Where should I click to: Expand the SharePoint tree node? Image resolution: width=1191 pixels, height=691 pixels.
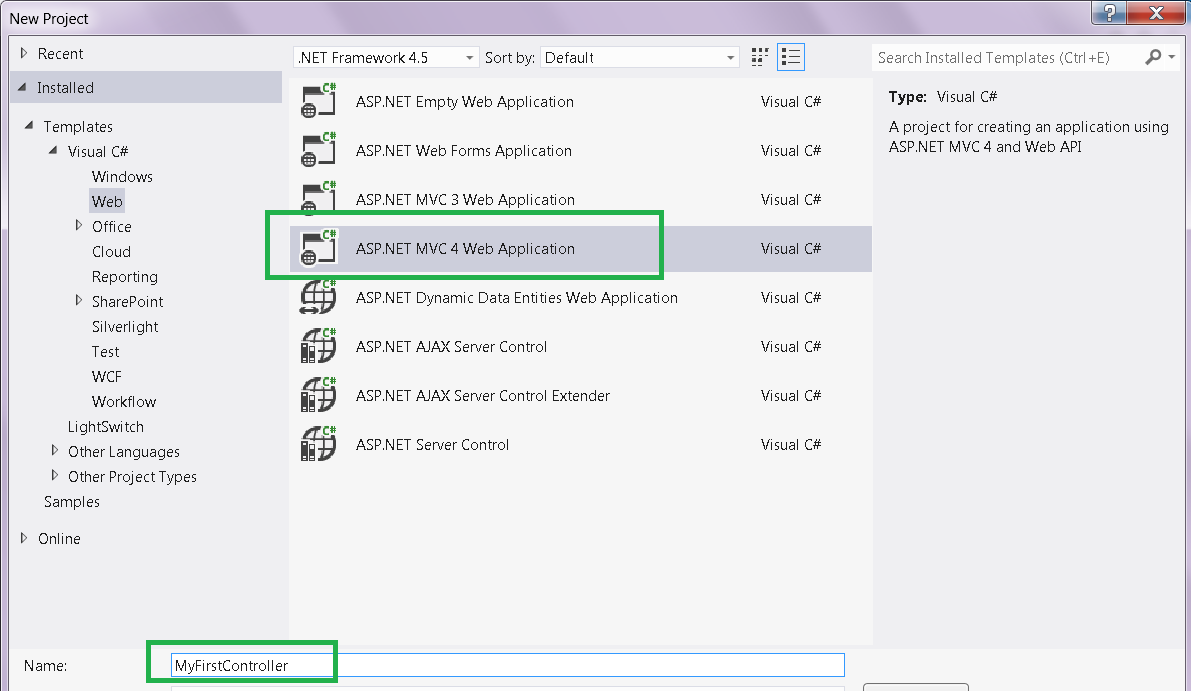[79, 301]
